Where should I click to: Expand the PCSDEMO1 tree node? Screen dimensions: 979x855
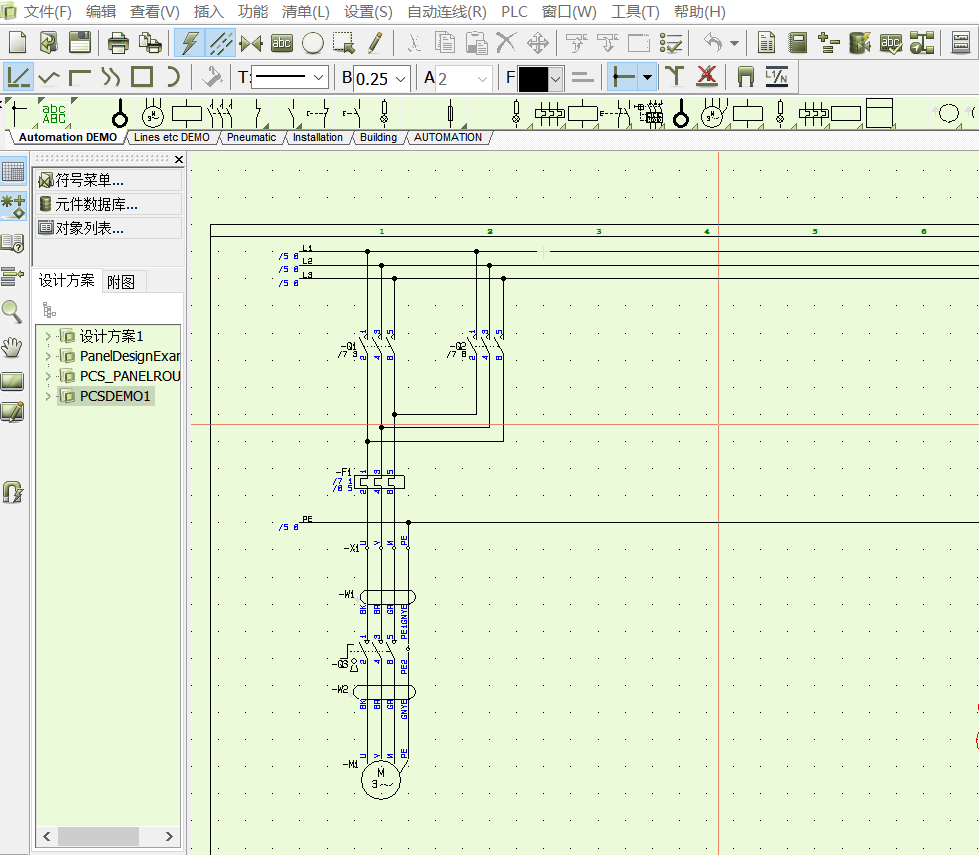[47, 396]
